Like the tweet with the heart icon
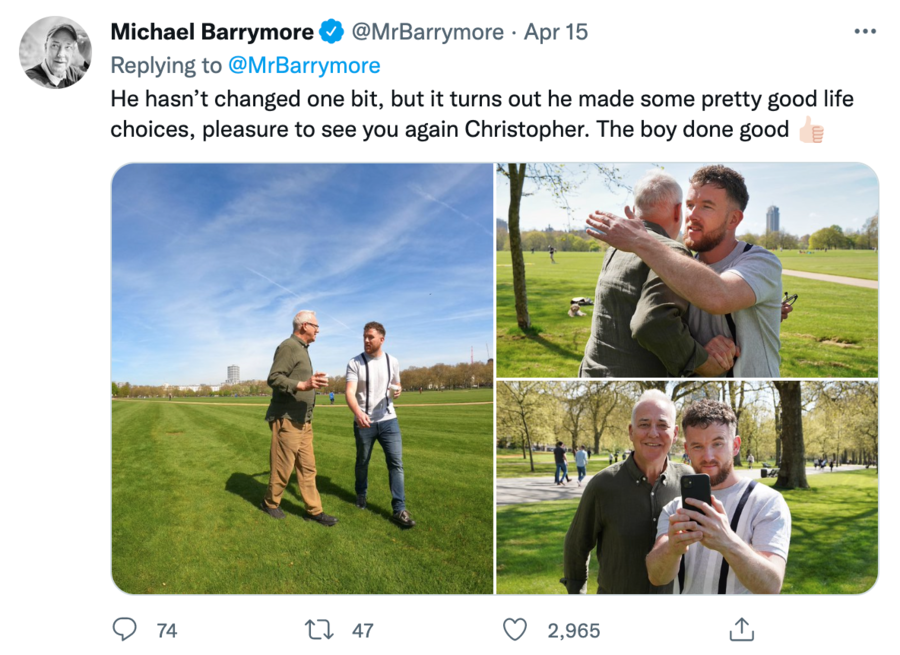Image resolution: width=900 pixels, height=655 pixels. tap(514, 629)
